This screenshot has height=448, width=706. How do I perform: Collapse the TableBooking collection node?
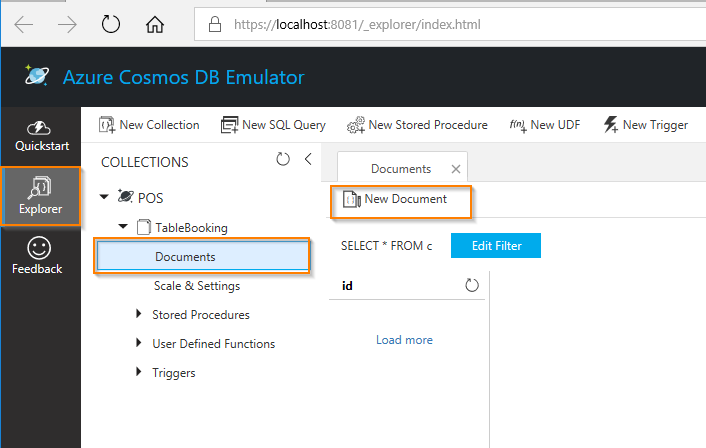[x=123, y=227]
